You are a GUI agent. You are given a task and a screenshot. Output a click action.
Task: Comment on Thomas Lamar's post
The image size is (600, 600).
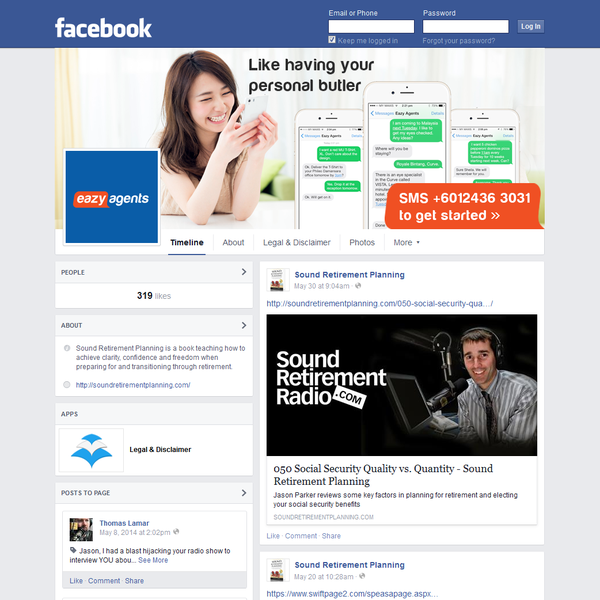click(104, 581)
